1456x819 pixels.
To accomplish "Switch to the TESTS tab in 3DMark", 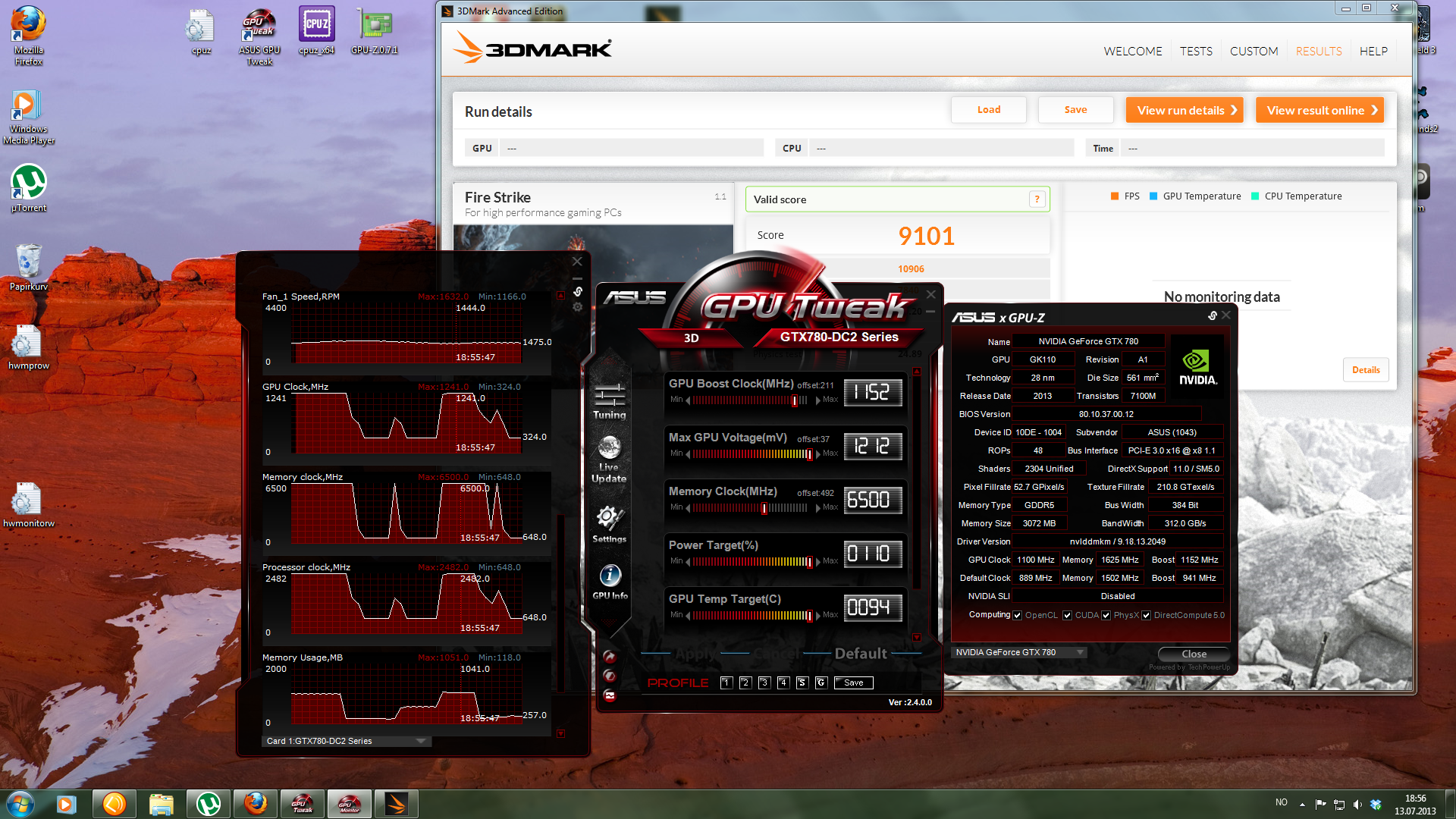I will pyautogui.click(x=1196, y=51).
